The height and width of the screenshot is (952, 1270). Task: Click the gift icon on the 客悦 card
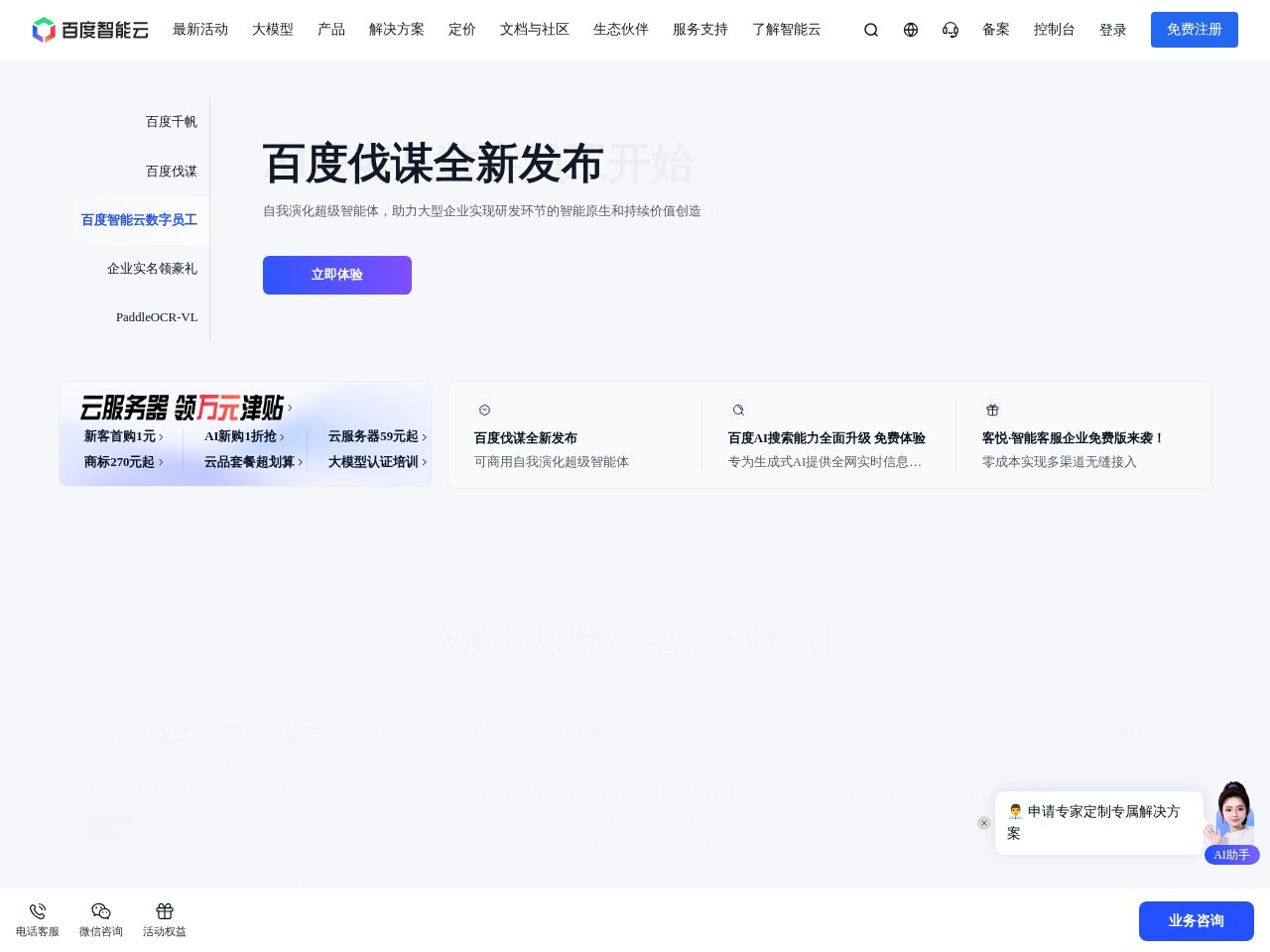(x=992, y=410)
